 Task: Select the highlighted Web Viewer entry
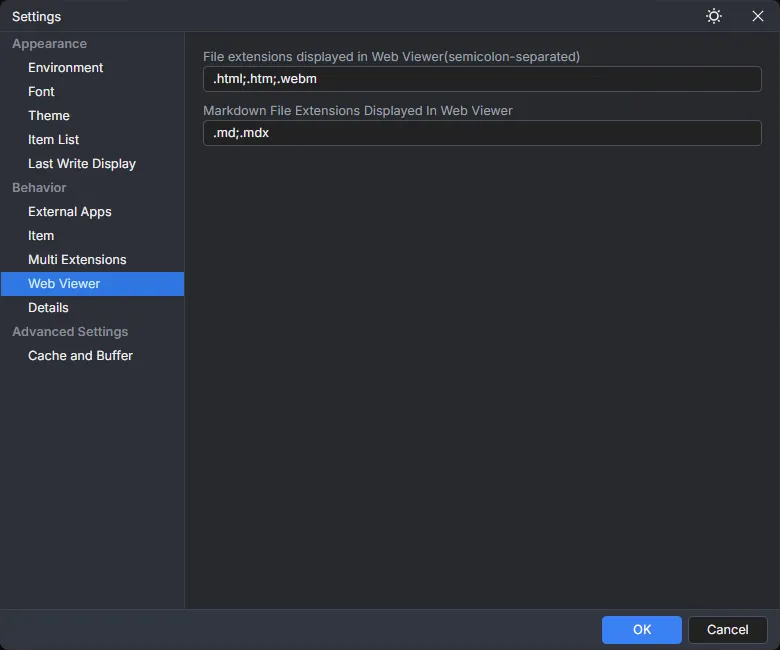click(x=64, y=284)
